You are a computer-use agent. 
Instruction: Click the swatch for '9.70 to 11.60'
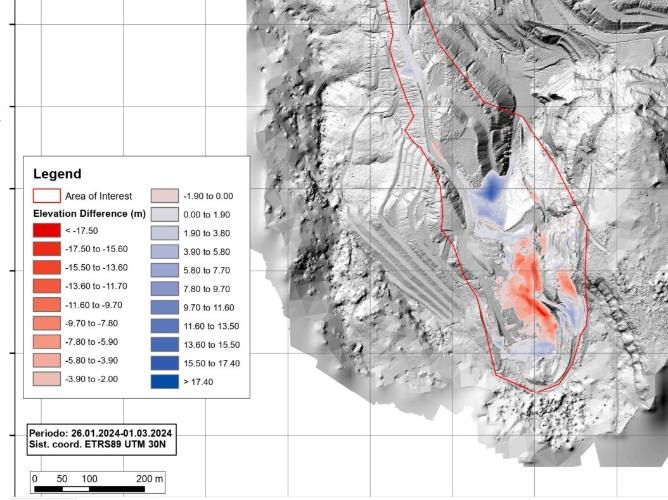pyautogui.click(x=165, y=307)
